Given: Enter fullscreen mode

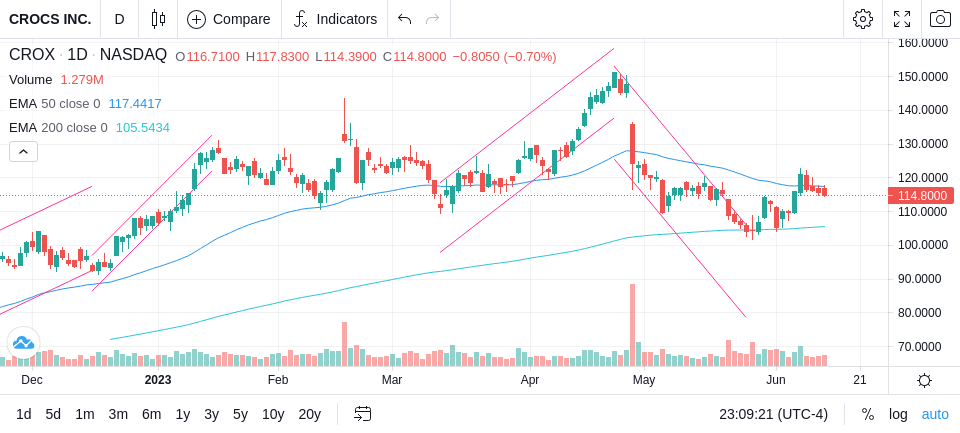Looking at the screenshot, I should pos(902,19).
